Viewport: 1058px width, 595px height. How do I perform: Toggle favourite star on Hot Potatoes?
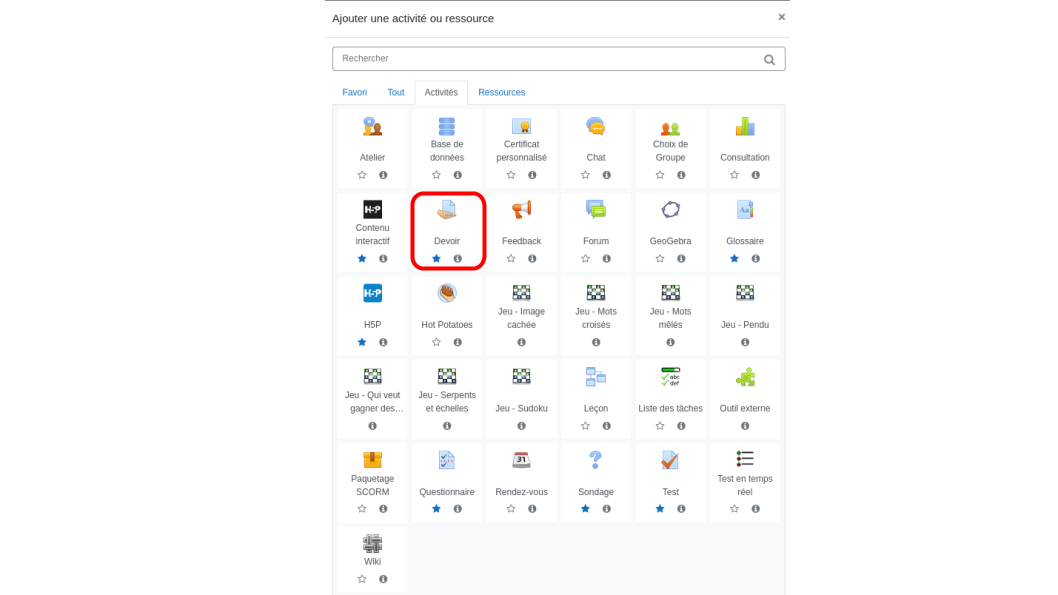tap(437, 342)
